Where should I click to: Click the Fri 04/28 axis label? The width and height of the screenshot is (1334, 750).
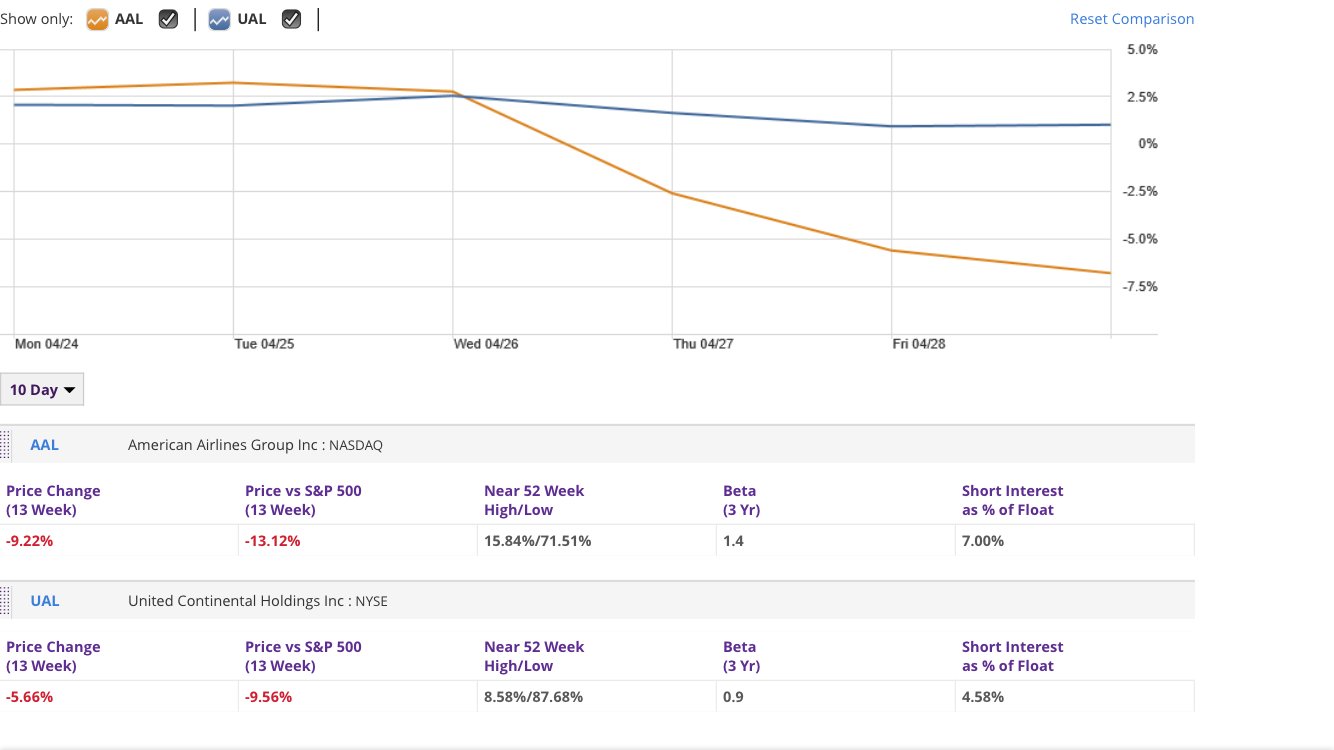919,343
